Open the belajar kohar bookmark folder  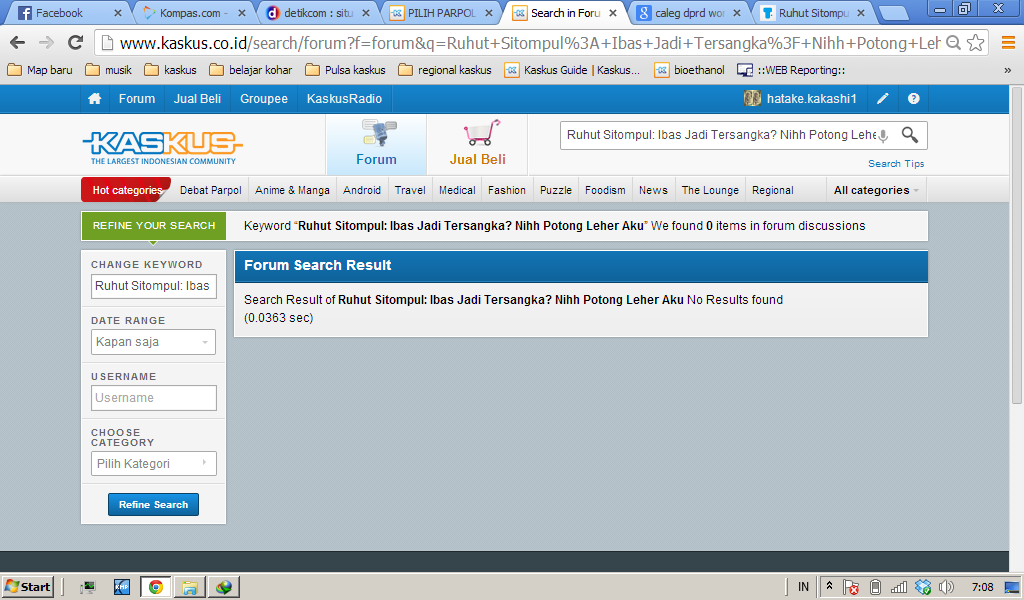[x=251, y=70]
